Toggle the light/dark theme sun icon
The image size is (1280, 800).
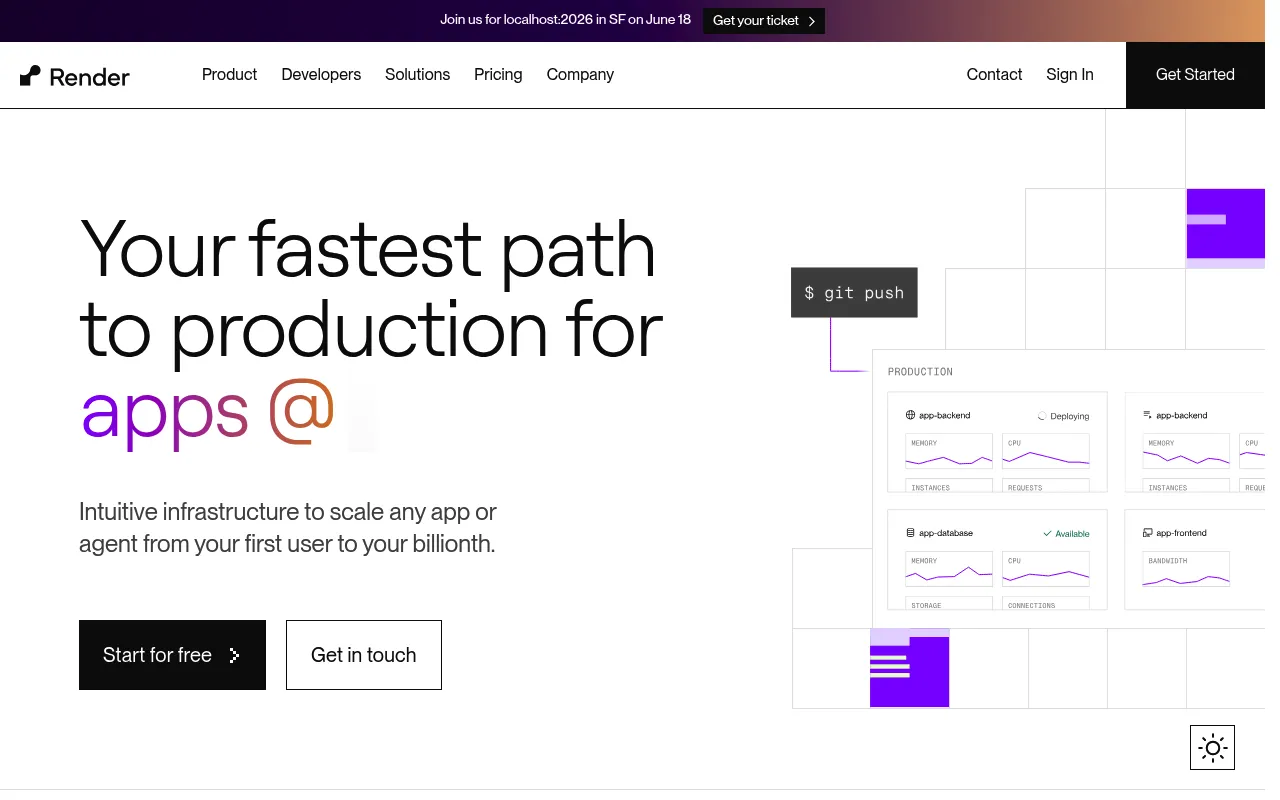click(x=1212, y=747)
